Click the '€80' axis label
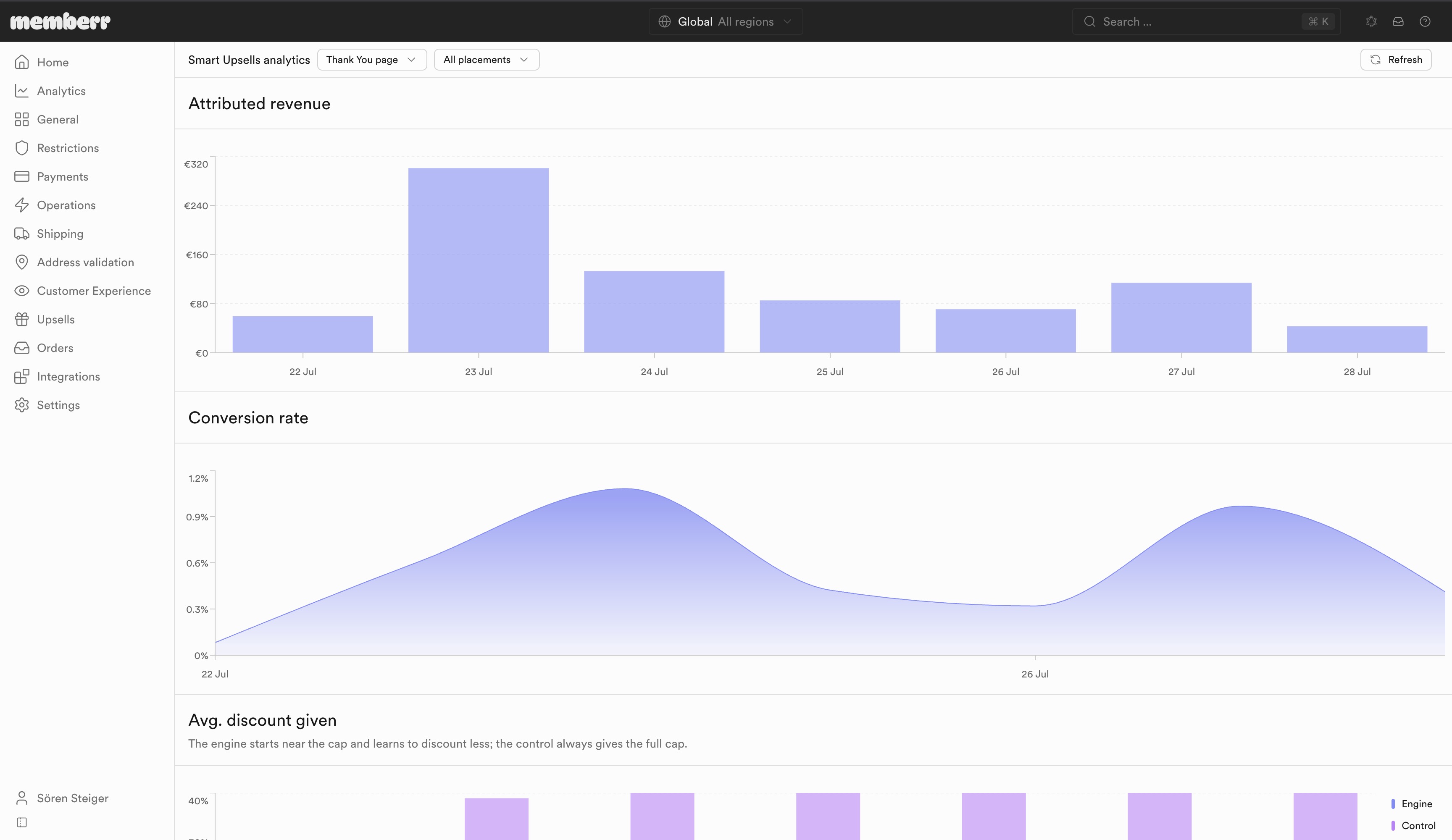The width and height of the screenshot is (1452, 840). coord(199,304)
